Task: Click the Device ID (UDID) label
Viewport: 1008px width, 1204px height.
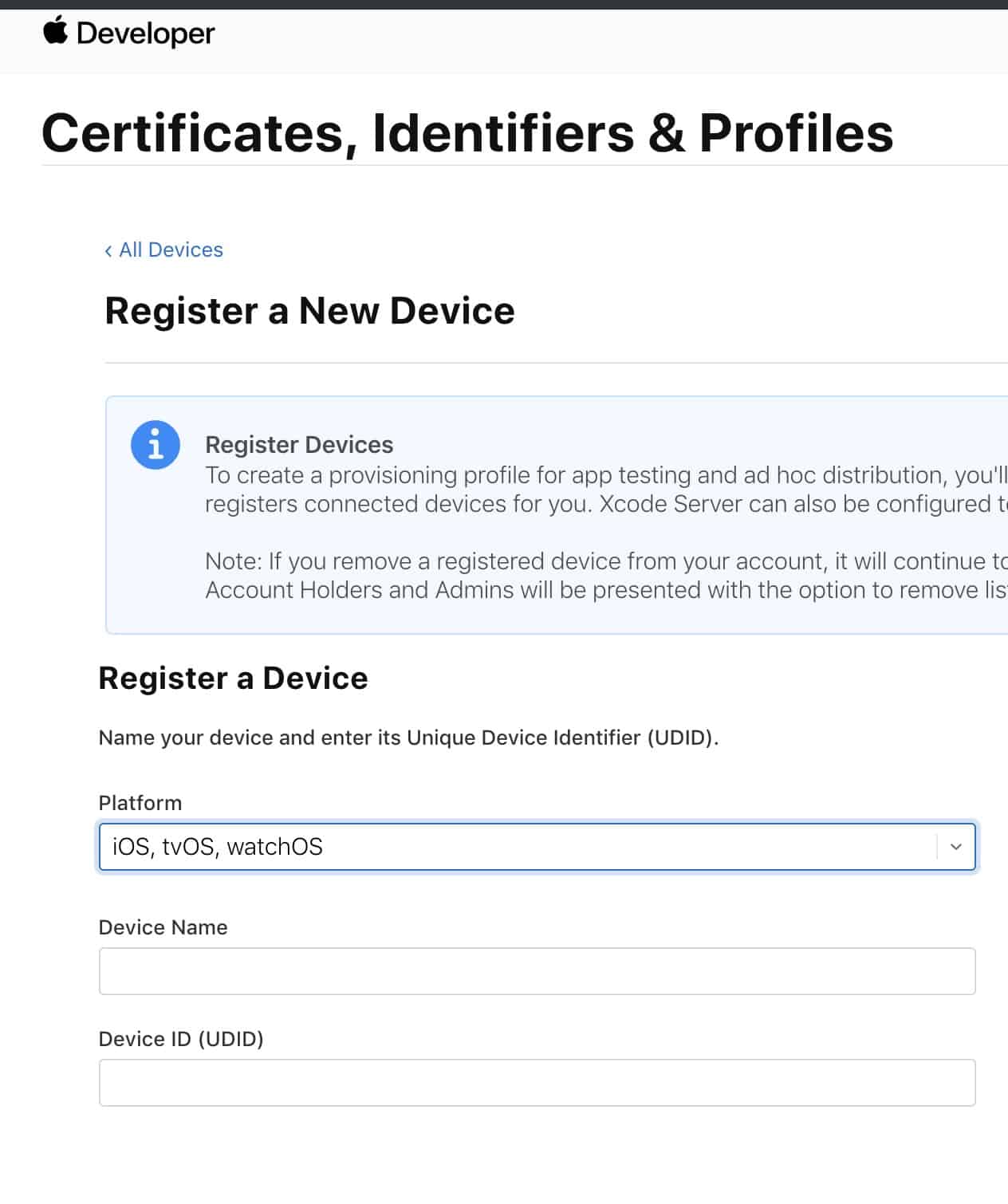Action: point(181,1039)
